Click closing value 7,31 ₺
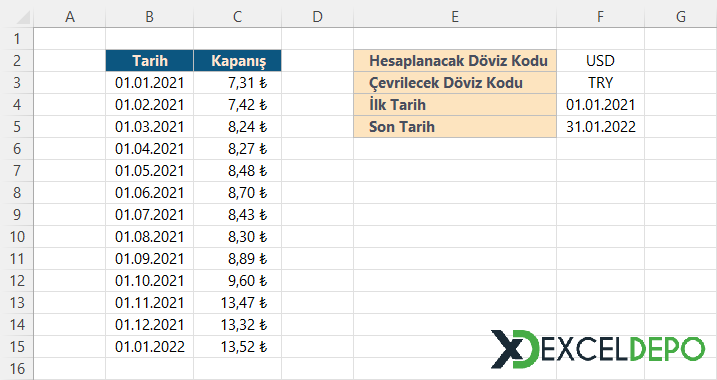The width and height of the screenshot is (717, 380). (x=237, y=83)
